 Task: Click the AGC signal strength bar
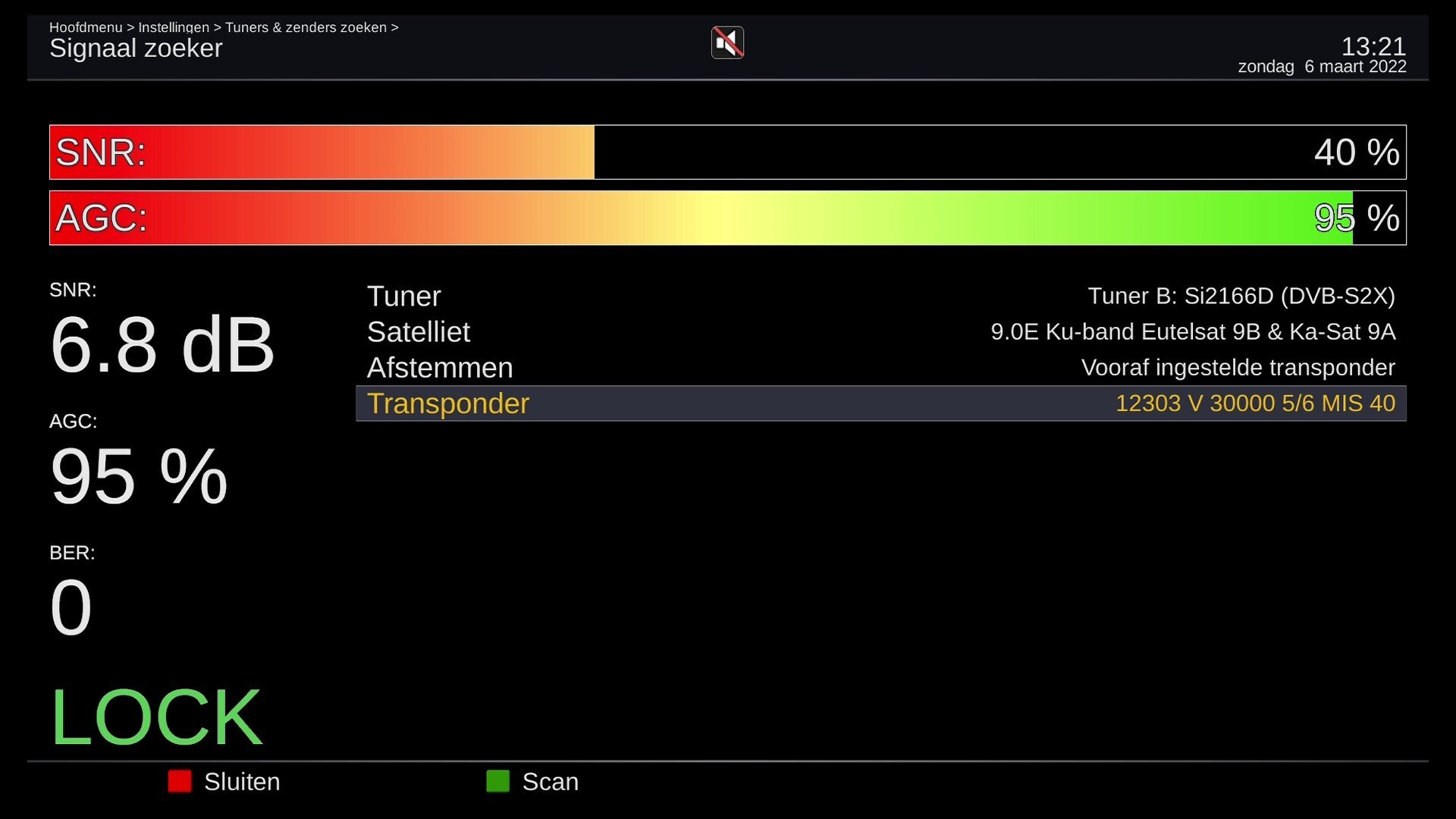point(728,218)
